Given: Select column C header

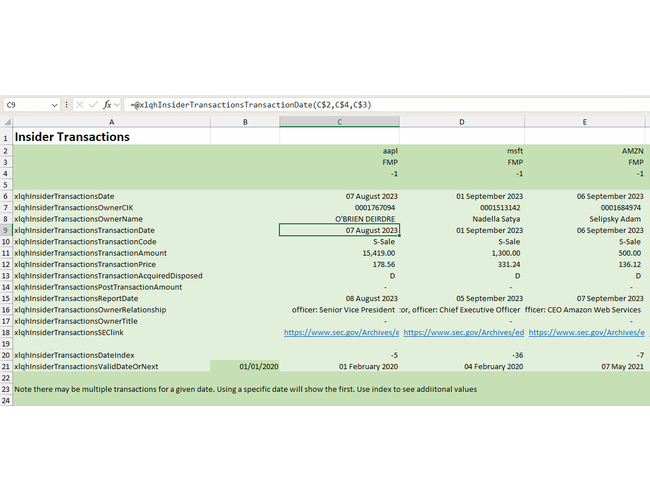Looking at the screenshot, I should pos(340,122).
